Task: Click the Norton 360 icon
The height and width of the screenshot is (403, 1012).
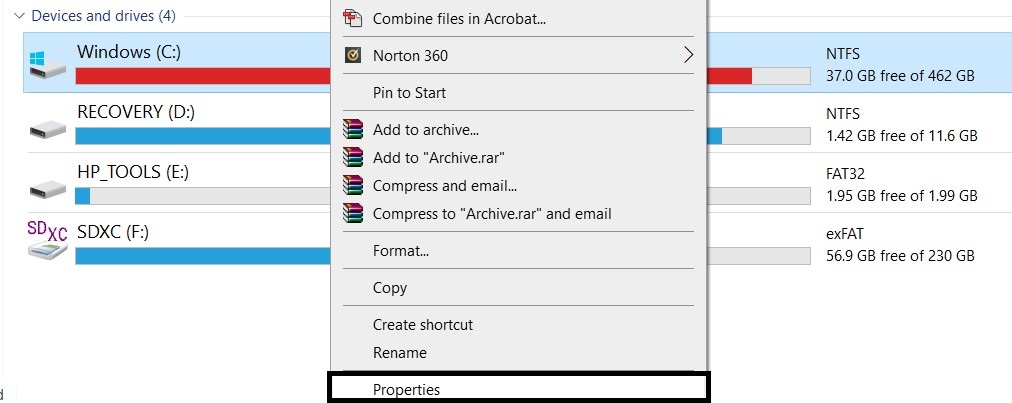Action: point(352,55)
